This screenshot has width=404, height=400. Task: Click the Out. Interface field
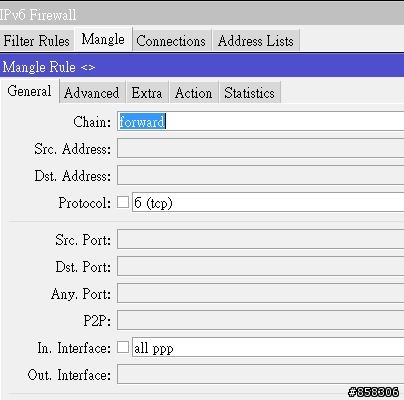261,374
